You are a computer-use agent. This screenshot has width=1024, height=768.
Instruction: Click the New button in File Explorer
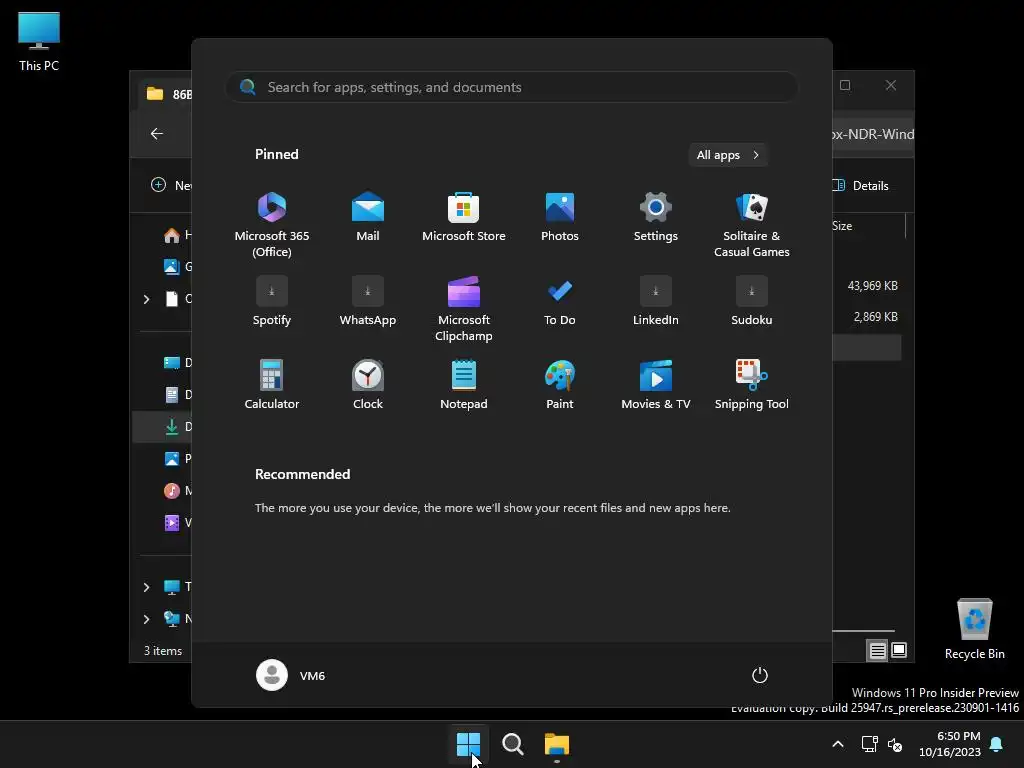pyautogui.click(x=170, y=185)
